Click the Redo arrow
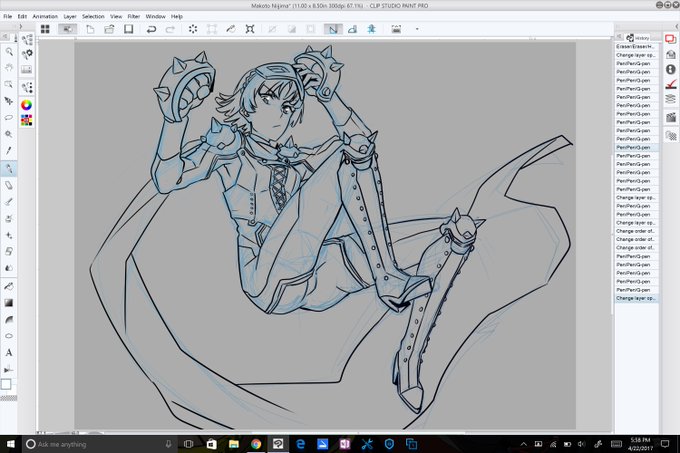The image size is (680, 453). [x=170, y=29]
